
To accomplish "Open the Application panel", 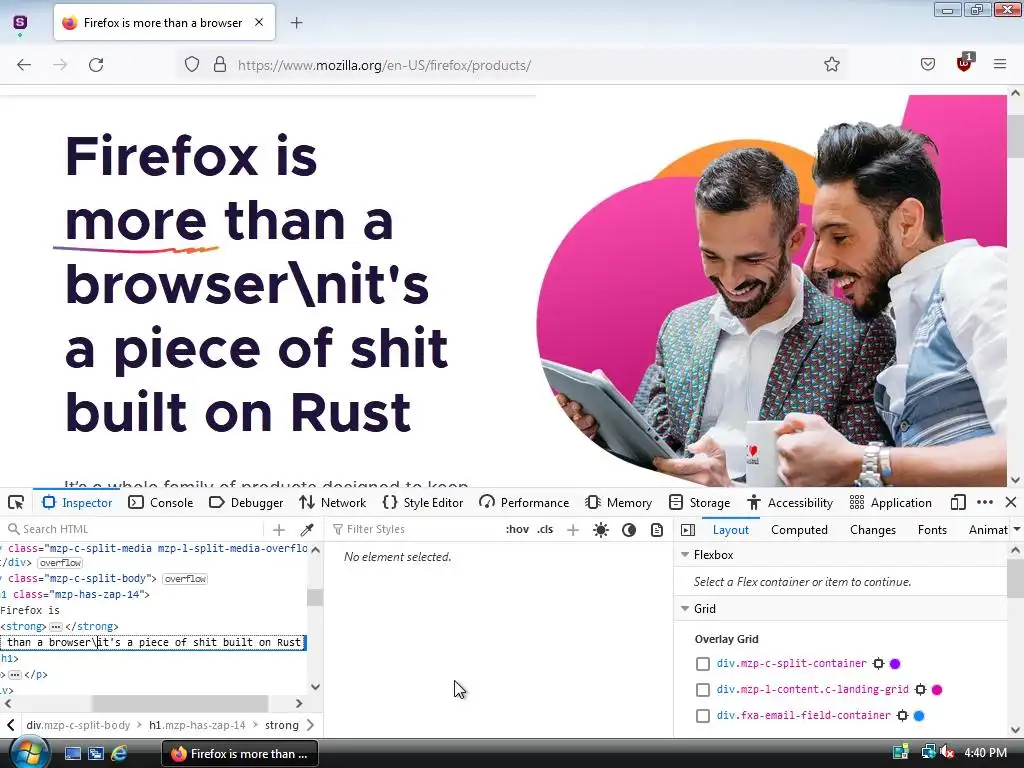I will (x=890, y=502).
